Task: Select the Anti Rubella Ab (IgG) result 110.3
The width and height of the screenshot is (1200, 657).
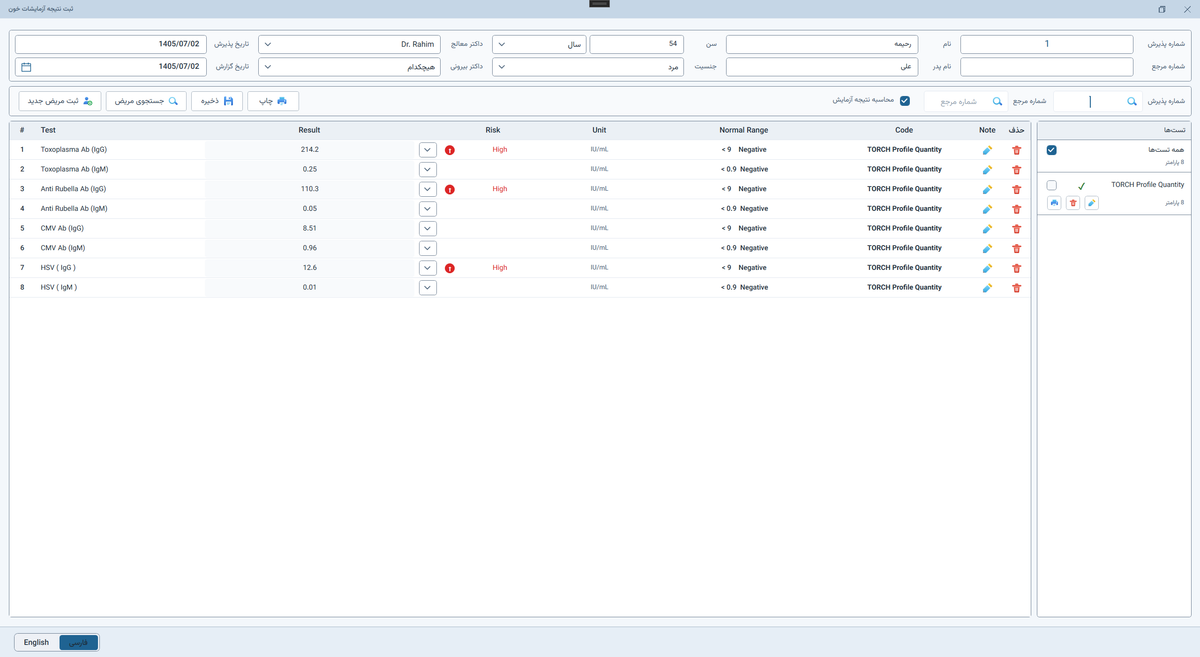Action: coord(309,189)
